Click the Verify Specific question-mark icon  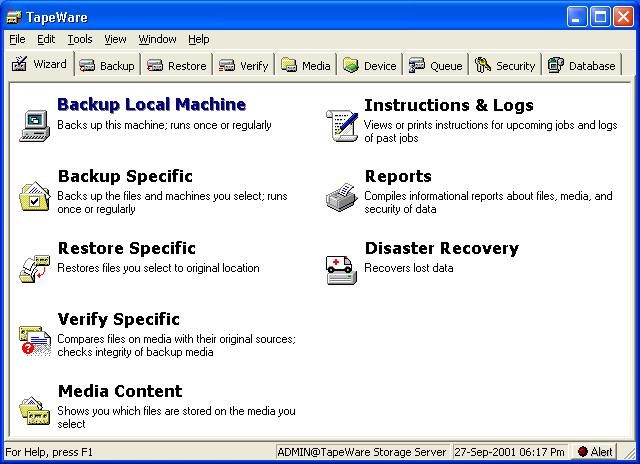[x=35, y=340]
